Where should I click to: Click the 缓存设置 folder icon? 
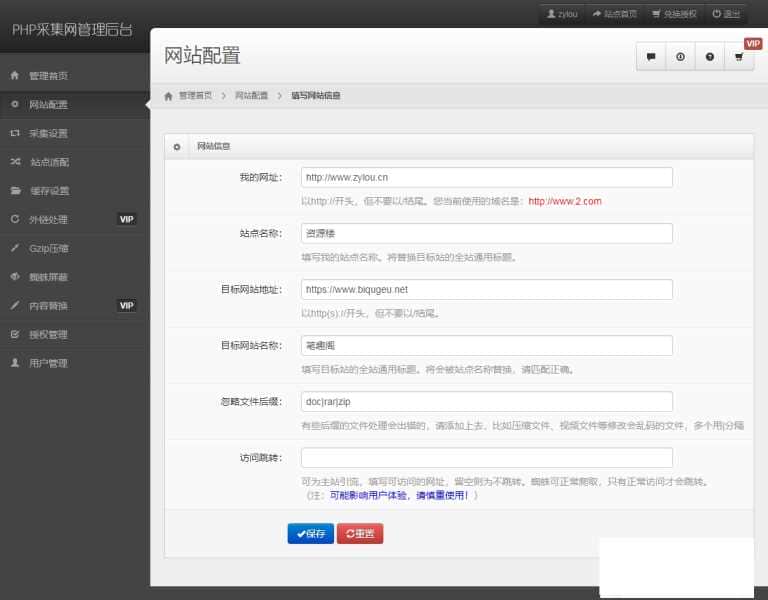click(x=16, y=191)
